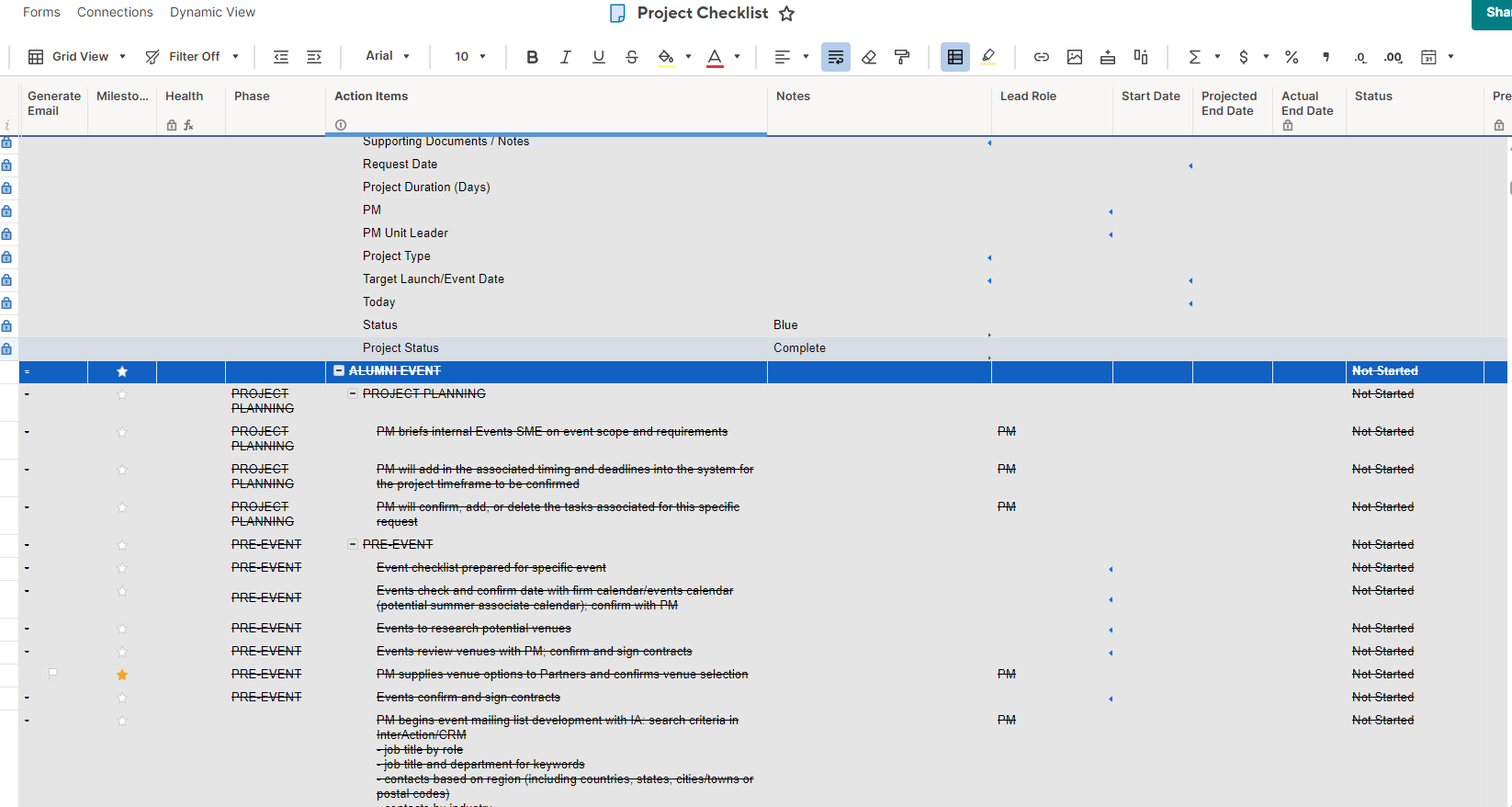The image size is (1512, 807).
Task: Open the Forms menu
Action: tap(41, 12)
